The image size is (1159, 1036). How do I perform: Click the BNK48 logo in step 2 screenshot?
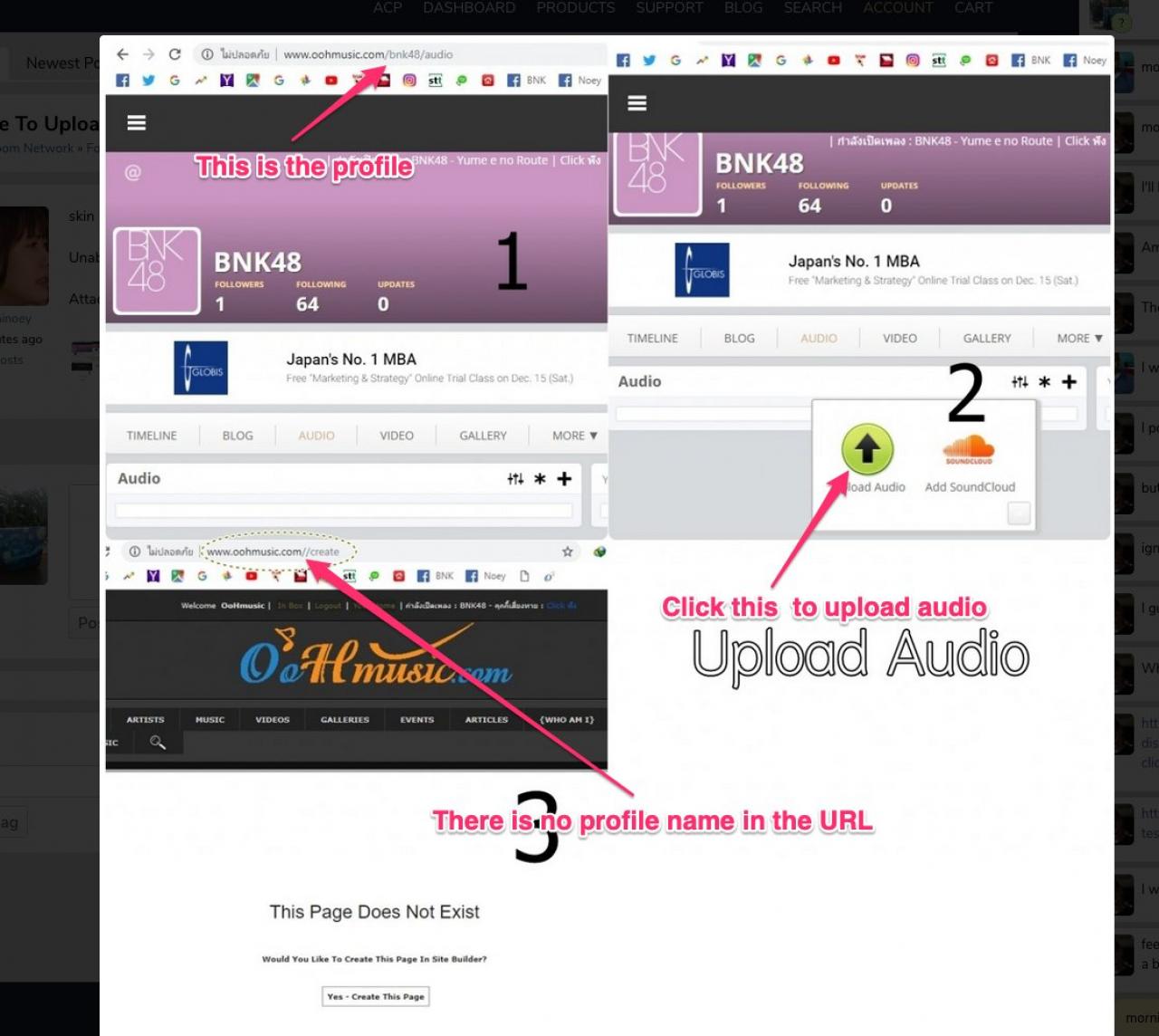[657, 174]
